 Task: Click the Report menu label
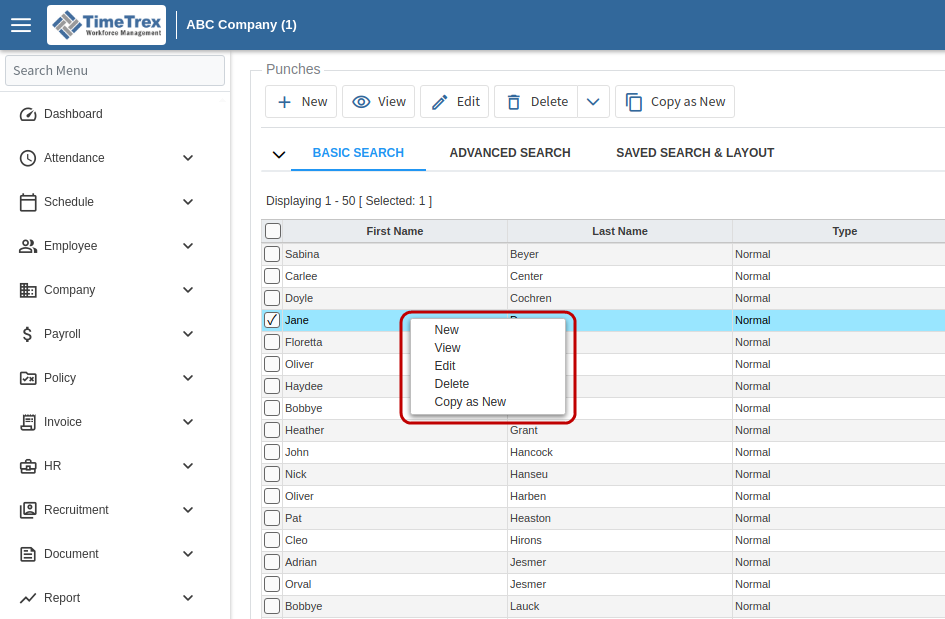click(x=62, y=598)
